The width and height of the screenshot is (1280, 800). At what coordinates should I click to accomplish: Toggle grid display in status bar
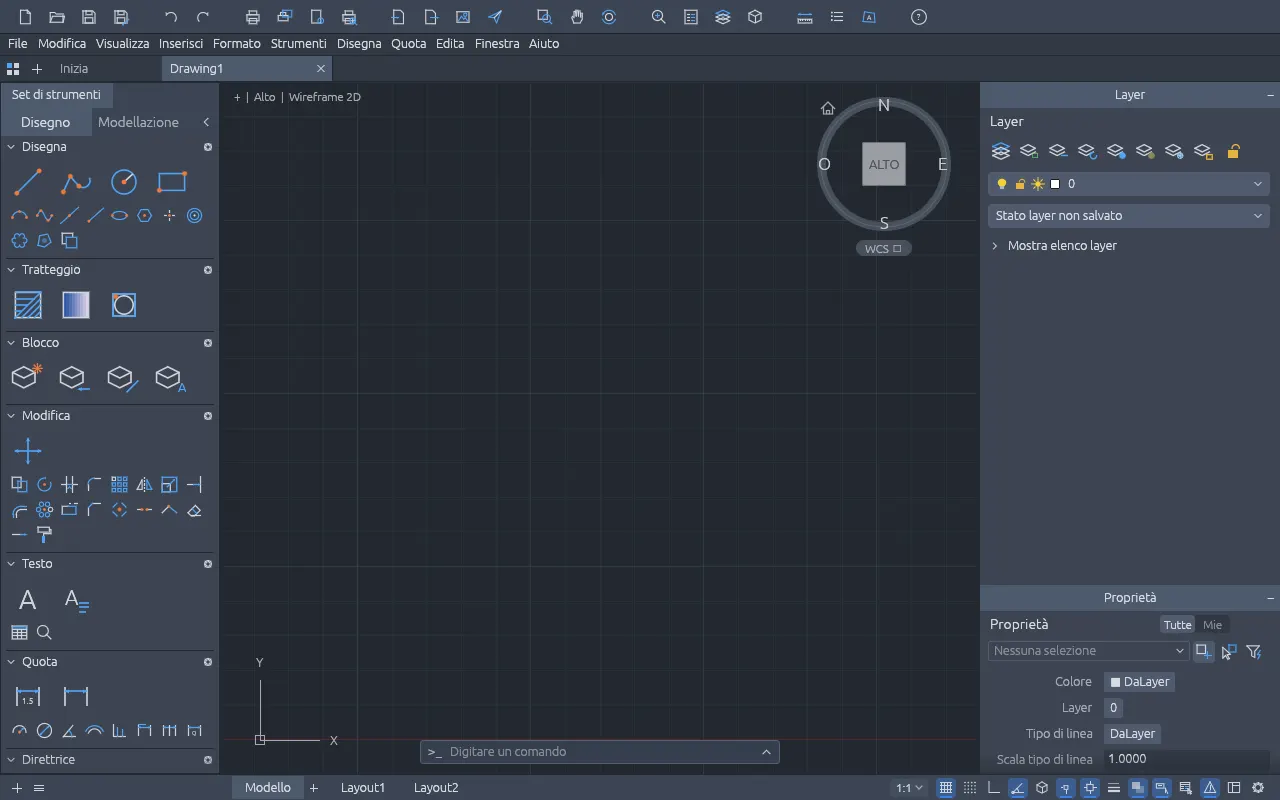coord(946,788)
